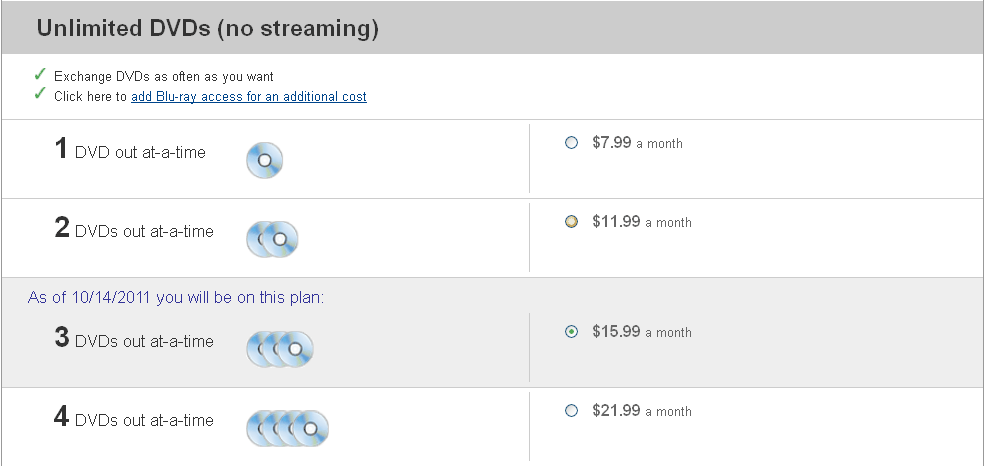Click the 2 DVDs out at-a-time label
Viewport: 987px width, 466px height.
(x=134, y=230)
